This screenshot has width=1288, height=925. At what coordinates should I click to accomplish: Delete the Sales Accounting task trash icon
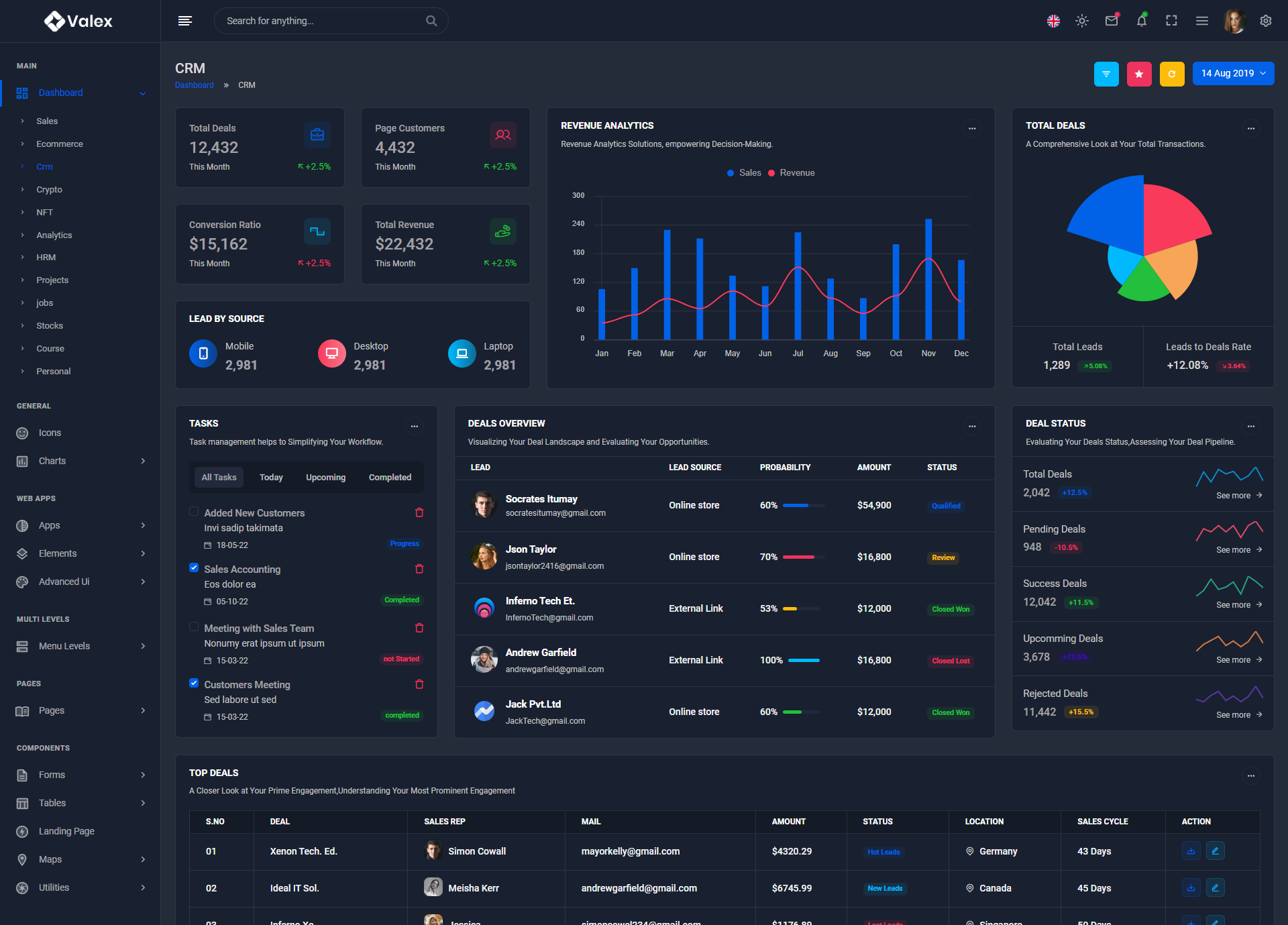click(x=419, y=569)
